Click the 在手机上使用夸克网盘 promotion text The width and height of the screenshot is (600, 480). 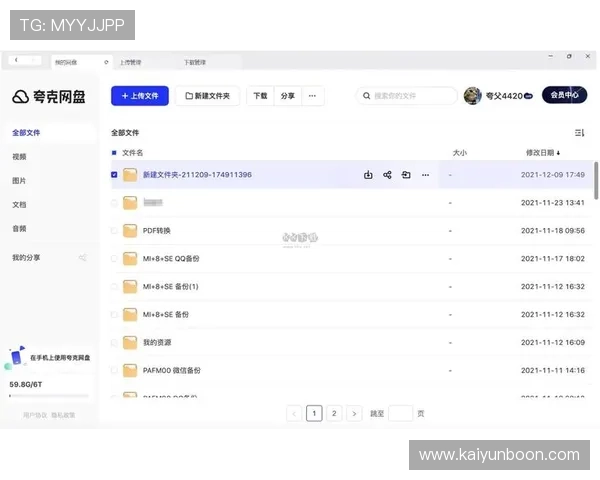coord(60,358)
